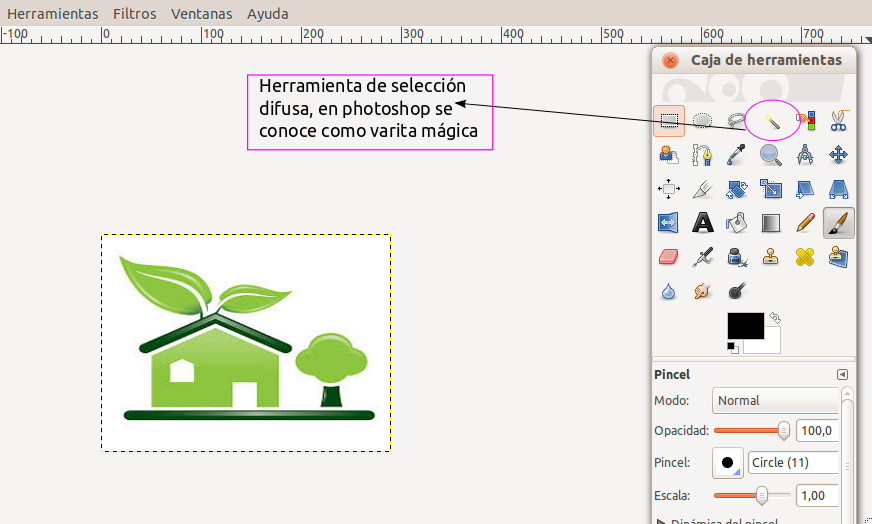Select the Rectangle Select tool

pos(668,120)
